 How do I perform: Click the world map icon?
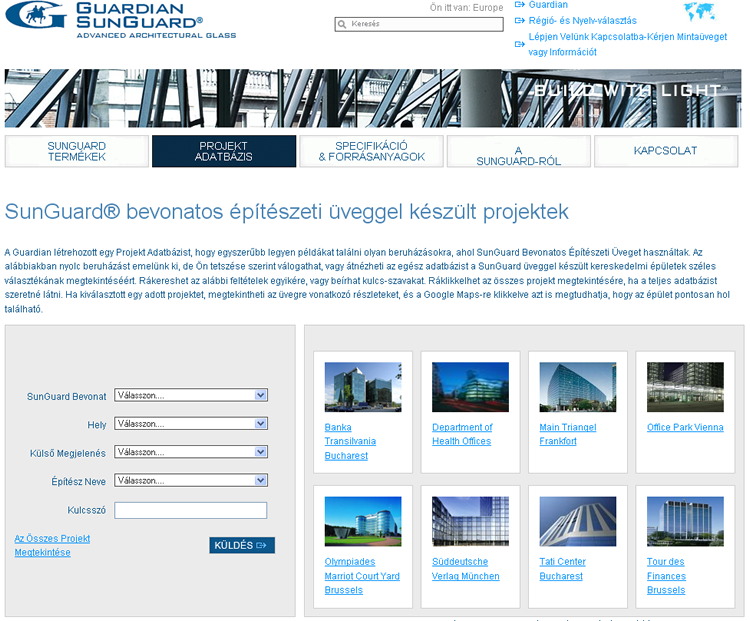pyautogui.click(x=699, y=11)
